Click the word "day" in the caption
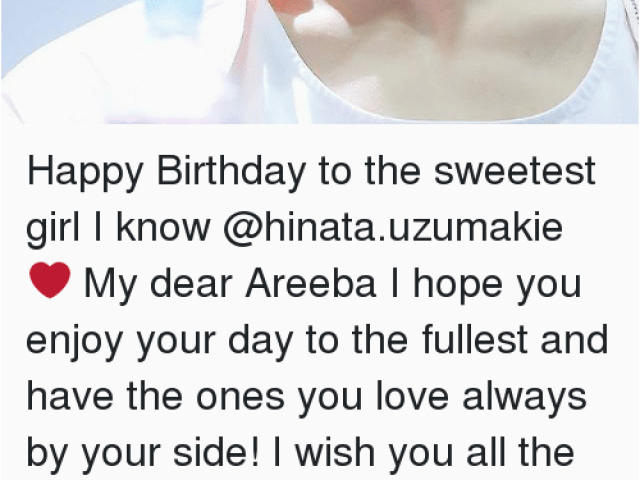 pos(260,342)
